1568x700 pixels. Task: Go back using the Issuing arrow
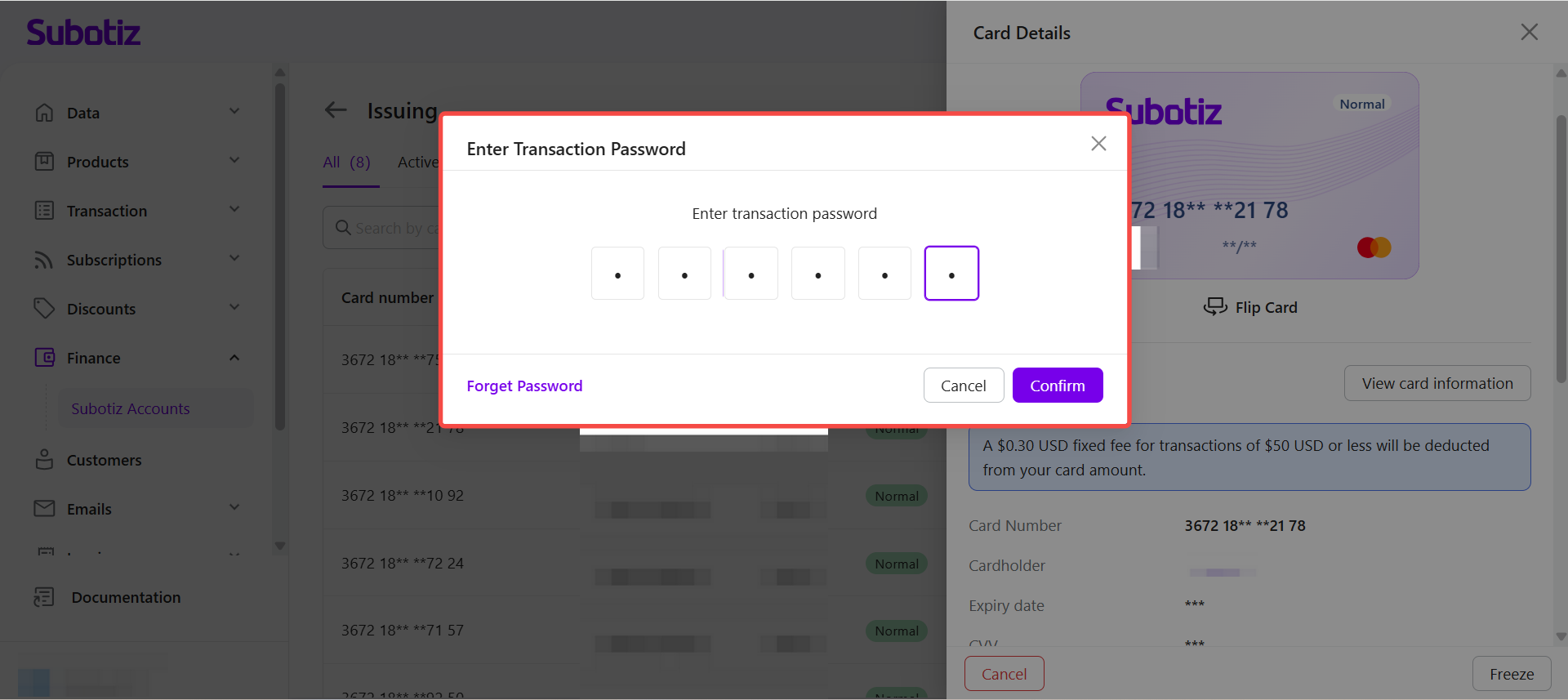[336, 110]
